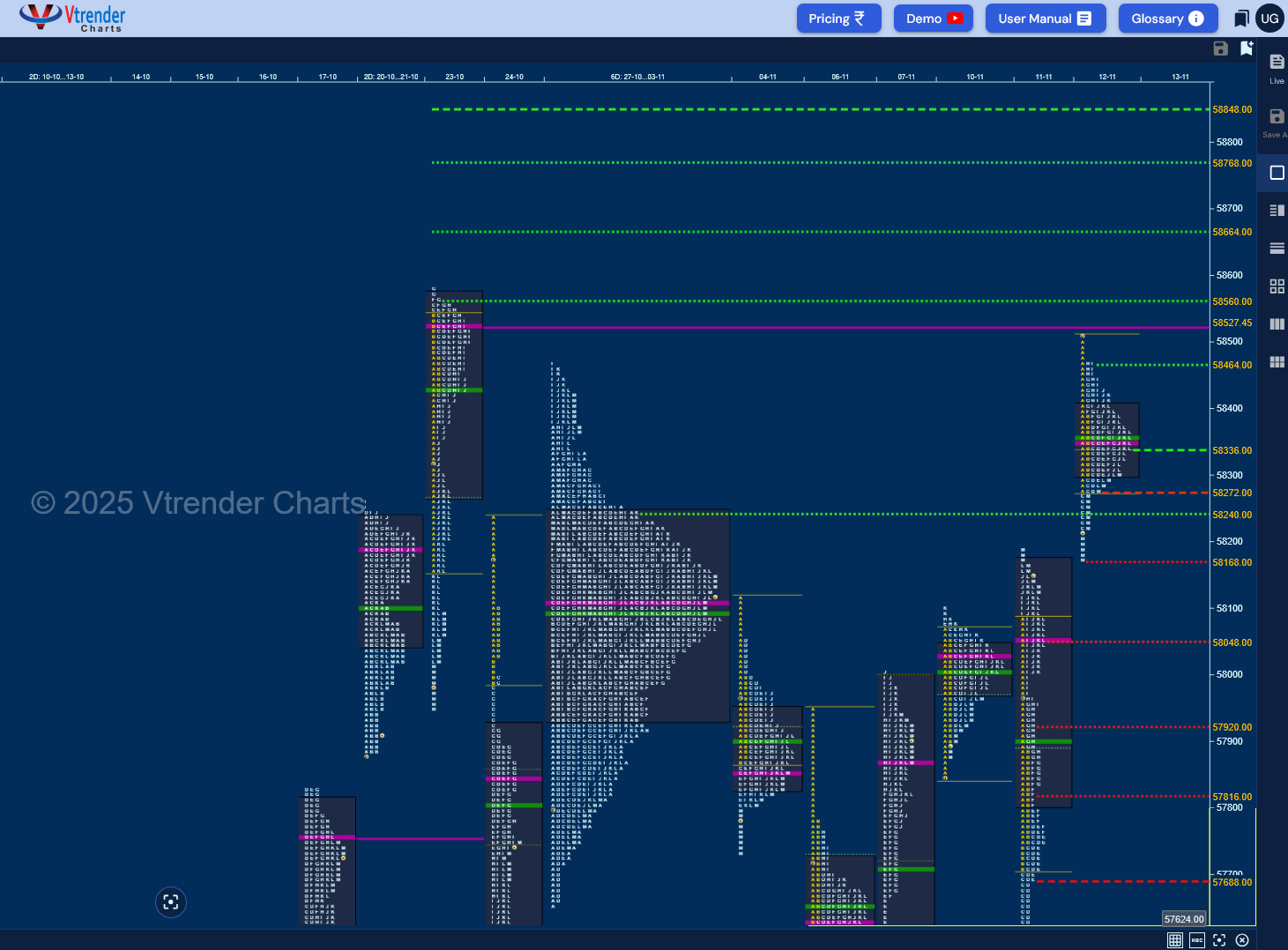This screenshot has width=1288, height=950.
Task: Open the Glossary
Action: pyautogui.click(x=1168, y=18)
